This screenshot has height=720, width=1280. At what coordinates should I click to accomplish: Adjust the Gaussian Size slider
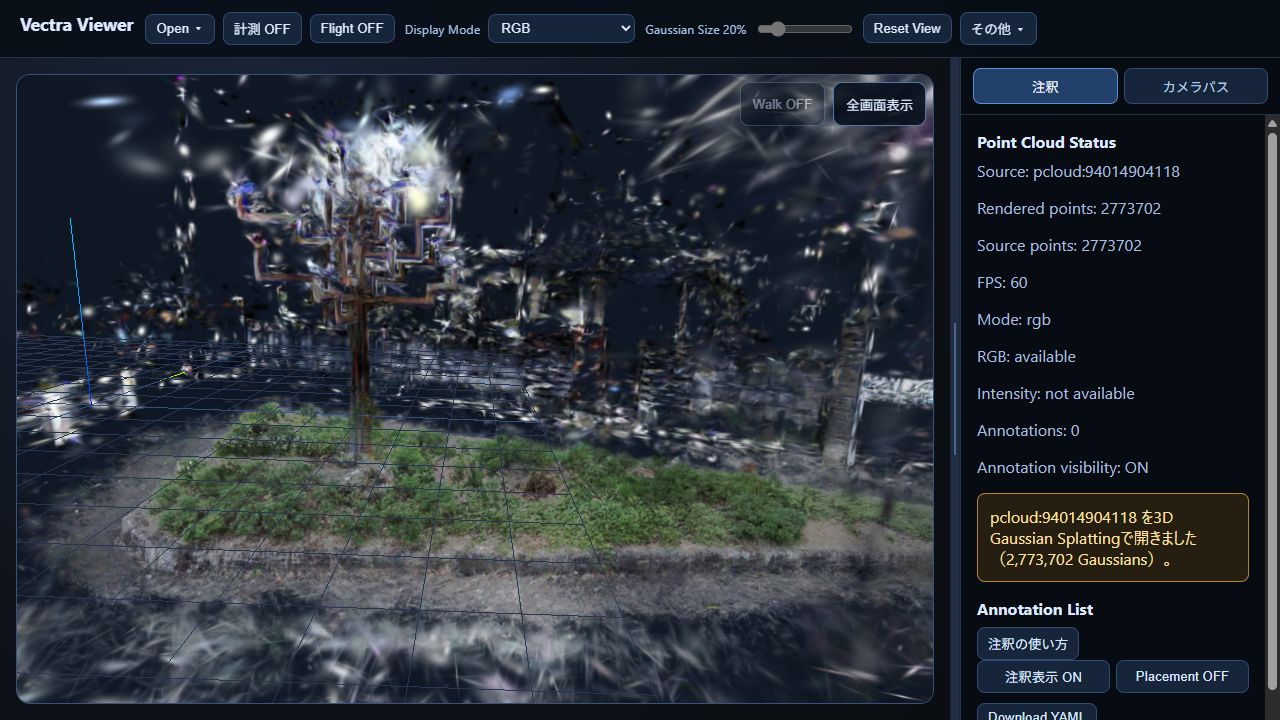pos(804,29)
